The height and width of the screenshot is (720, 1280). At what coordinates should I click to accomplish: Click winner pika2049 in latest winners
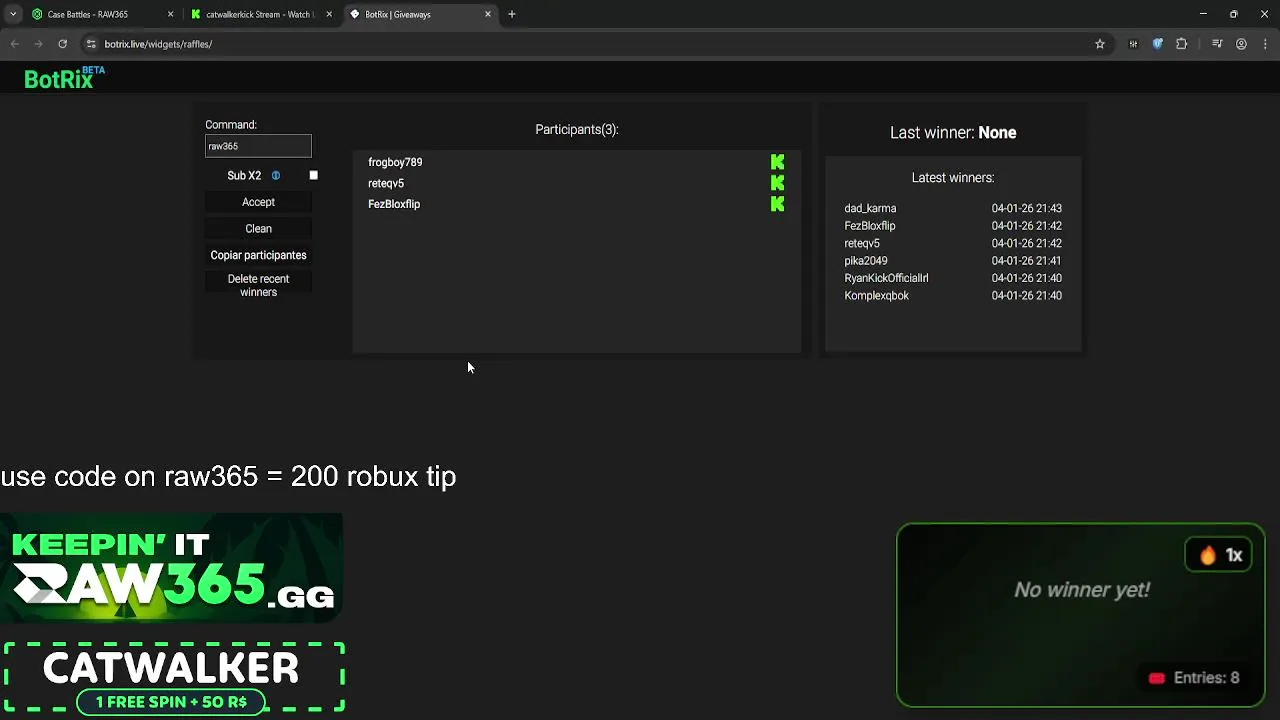(866, 261)
